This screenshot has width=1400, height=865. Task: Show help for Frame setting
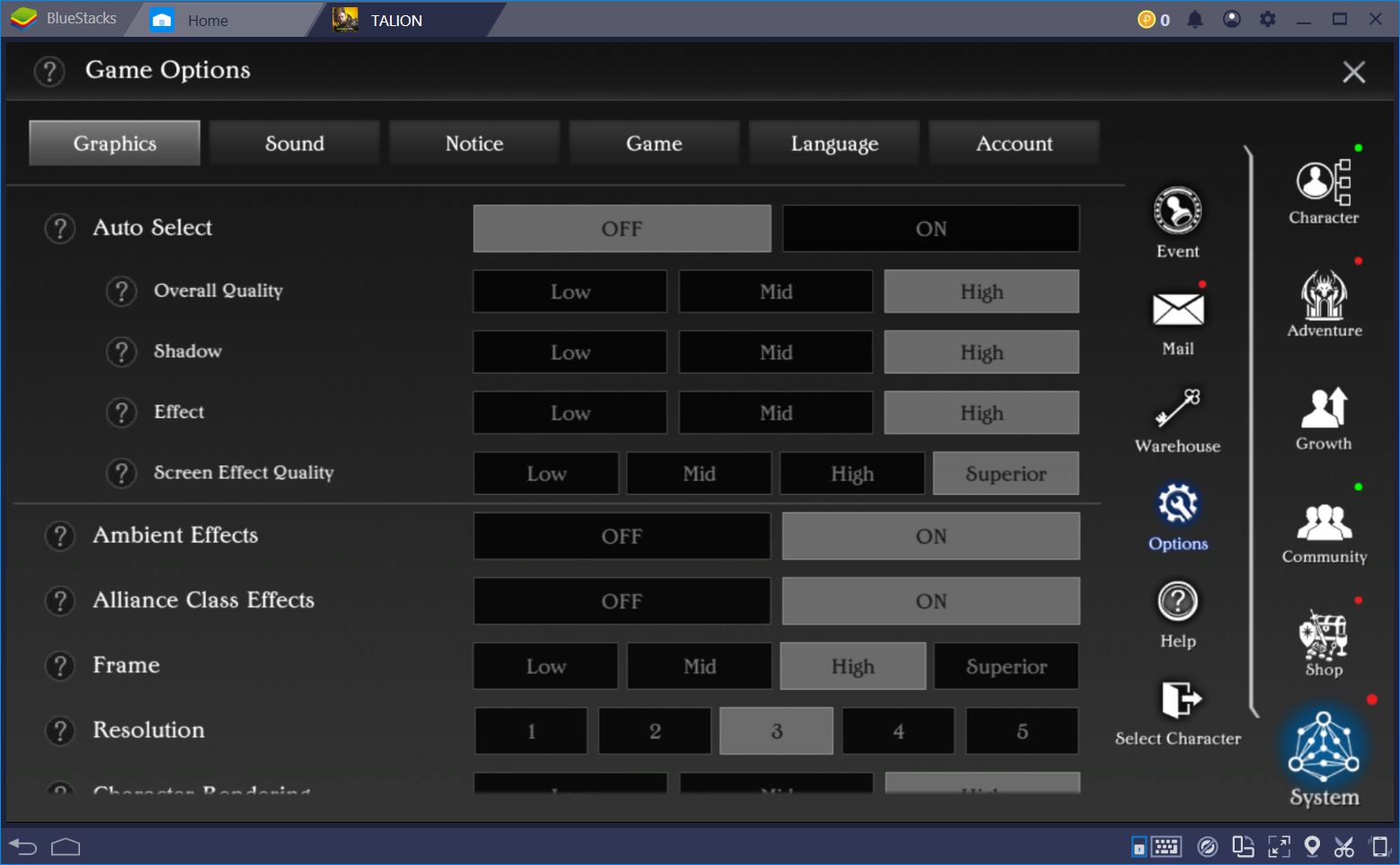coord(60,666)
